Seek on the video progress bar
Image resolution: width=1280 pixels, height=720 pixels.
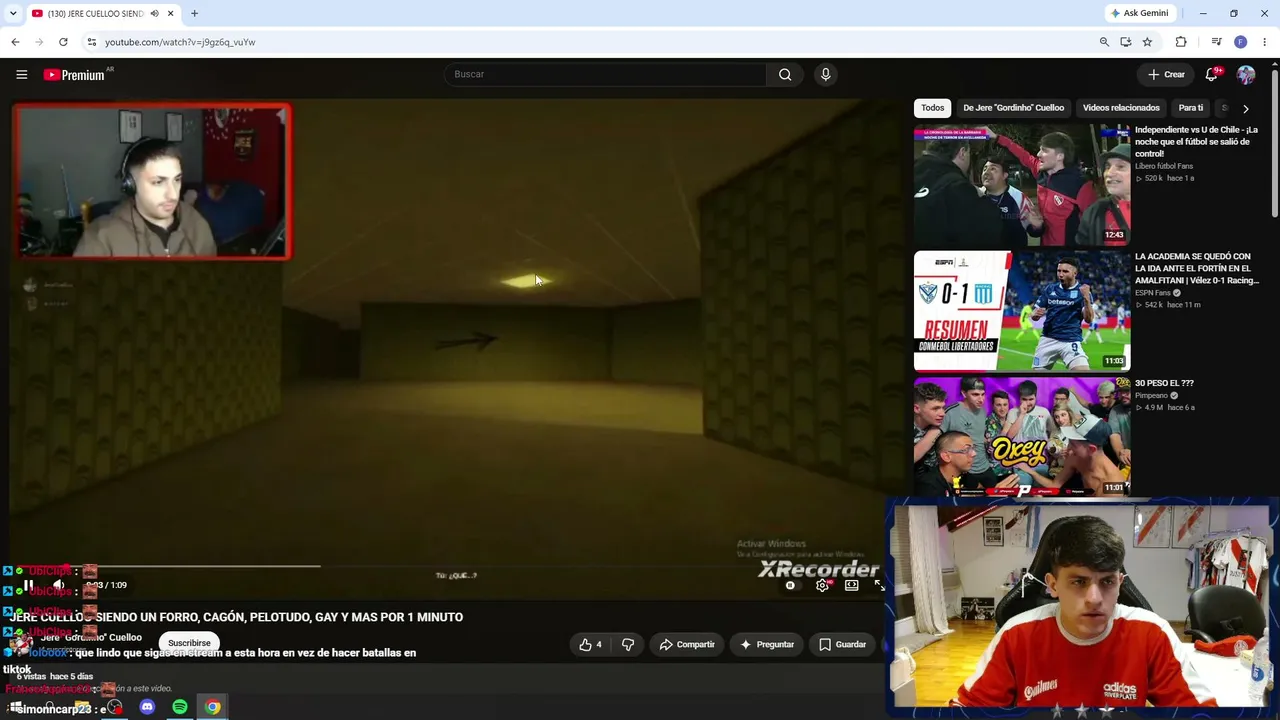(x=447, y=566)
